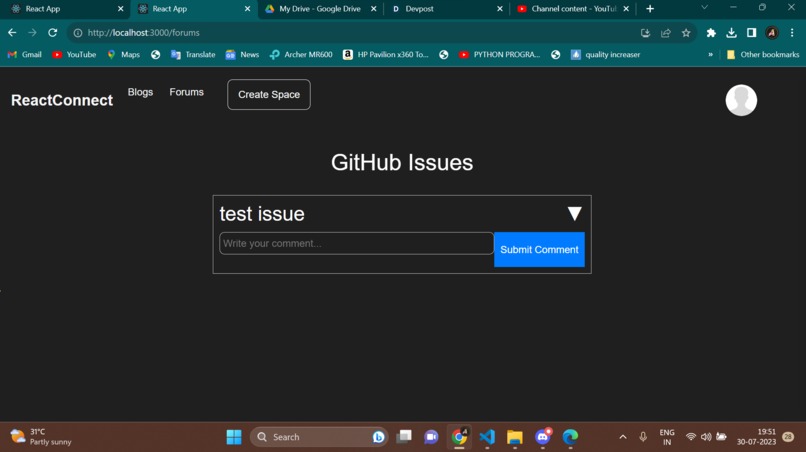Image resolution: width=806 pixels, height=452 pixels.
Task: Open the Maps bookmark
Action: [x=123, y=55]
